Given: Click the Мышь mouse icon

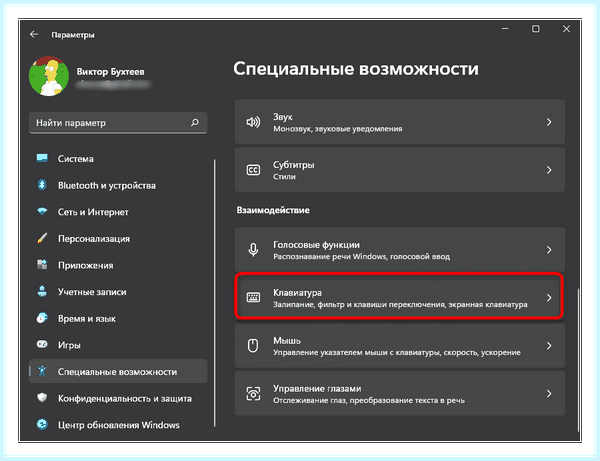Looking at the screenshot, I should tap(253, 345).
